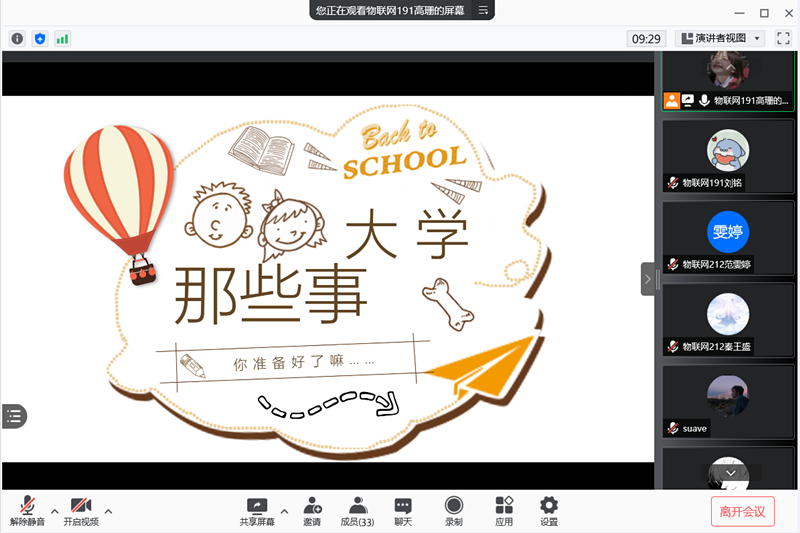Click the meeting info icon

click(17, 38)
